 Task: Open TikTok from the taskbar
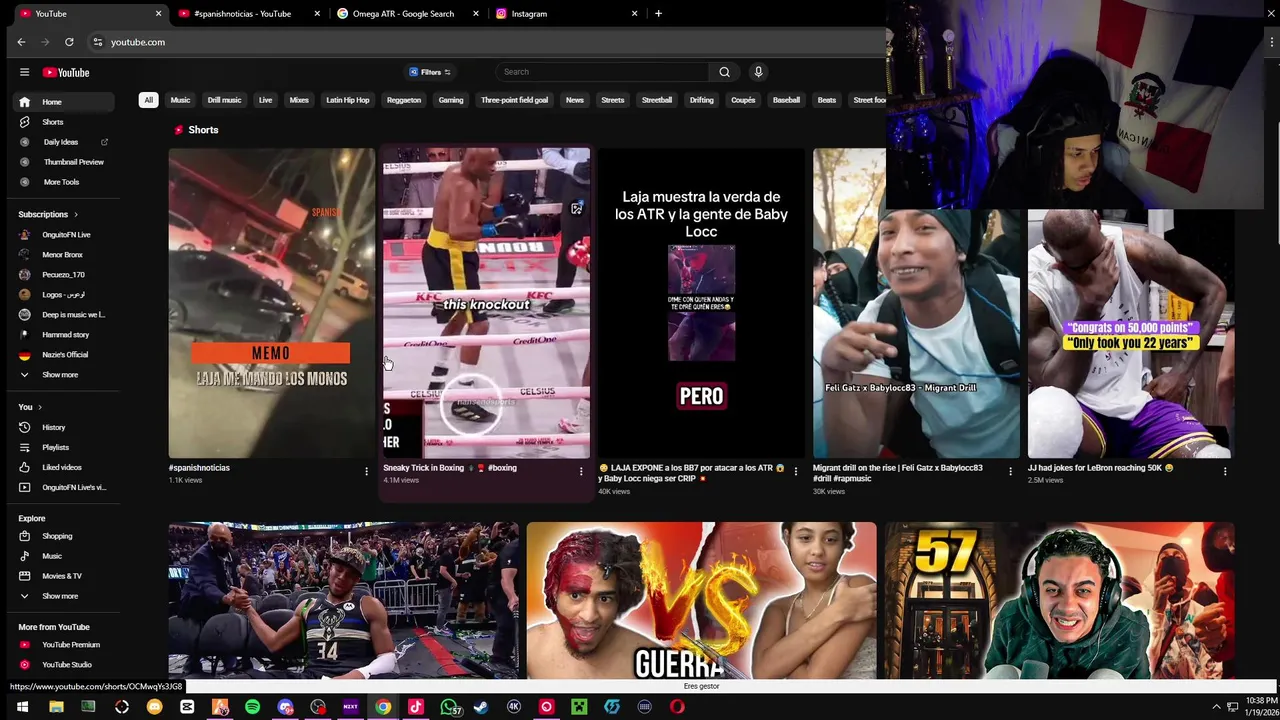416,707
